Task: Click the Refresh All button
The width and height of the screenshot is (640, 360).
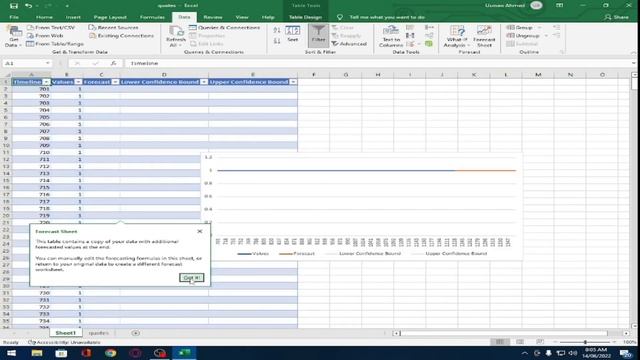Action: [176, 36]
